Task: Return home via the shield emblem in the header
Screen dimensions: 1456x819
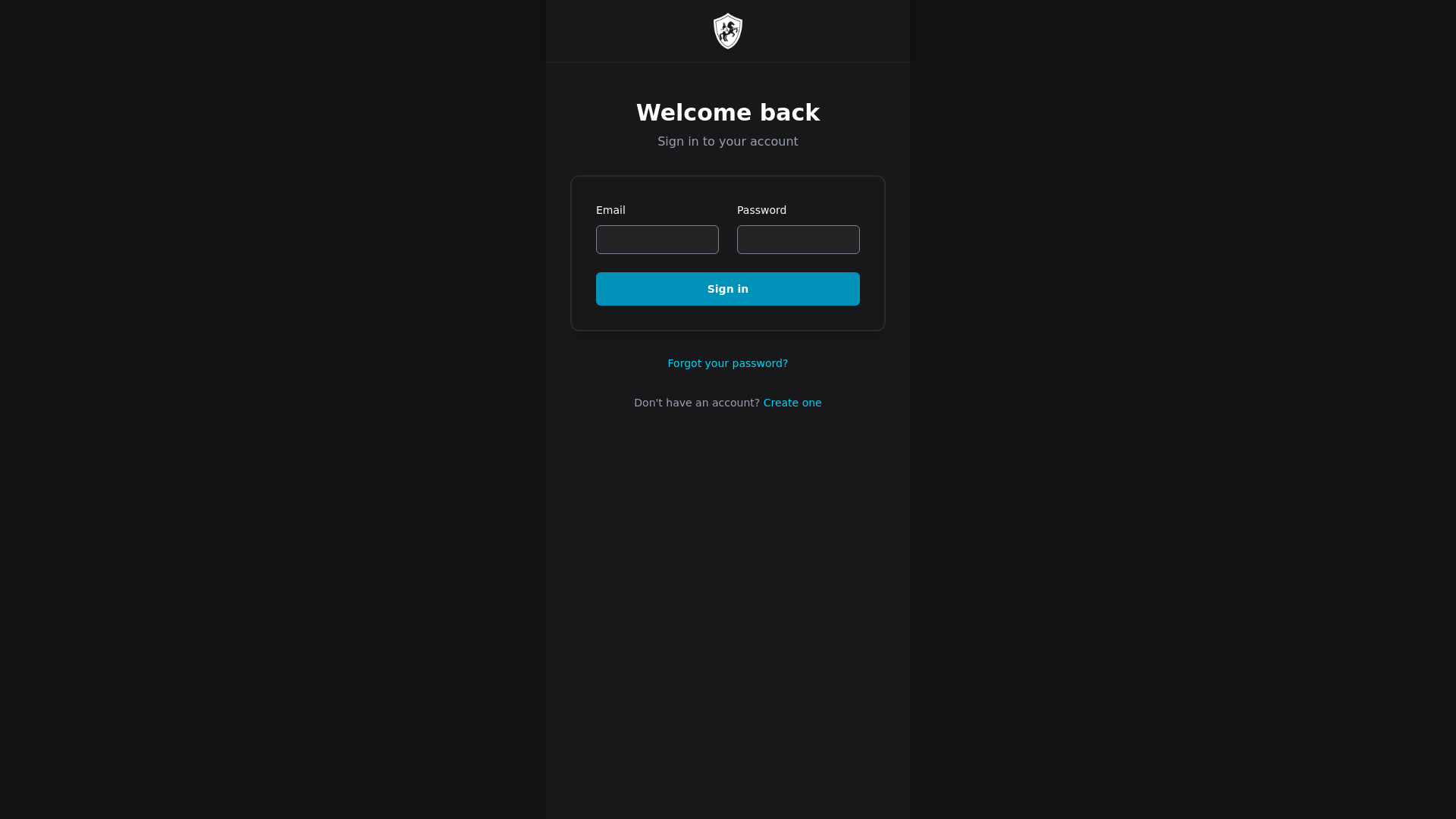Action: point(728,31)
